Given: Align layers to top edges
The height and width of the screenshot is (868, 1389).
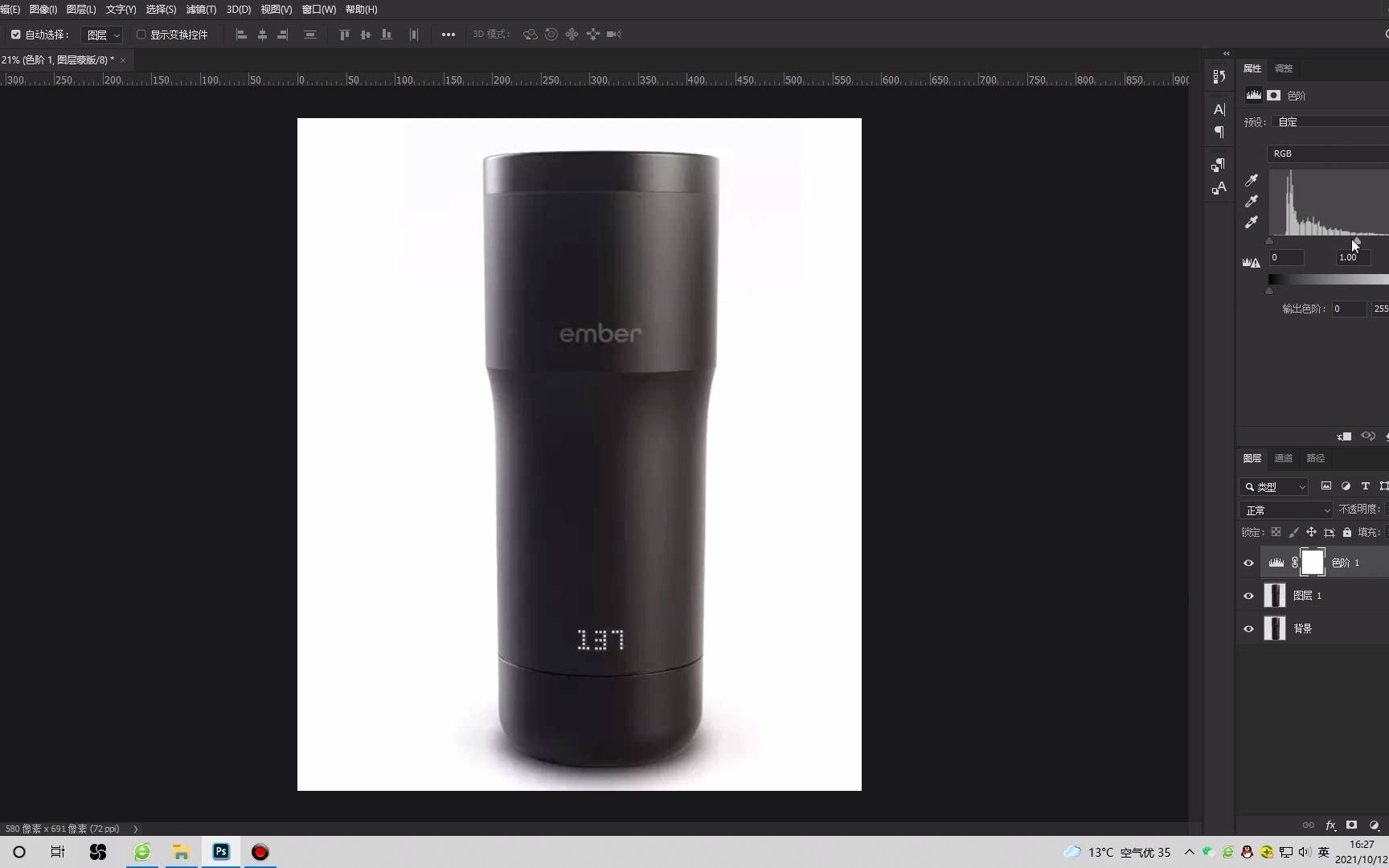Looking at the screenshot, I should (344, 35).
